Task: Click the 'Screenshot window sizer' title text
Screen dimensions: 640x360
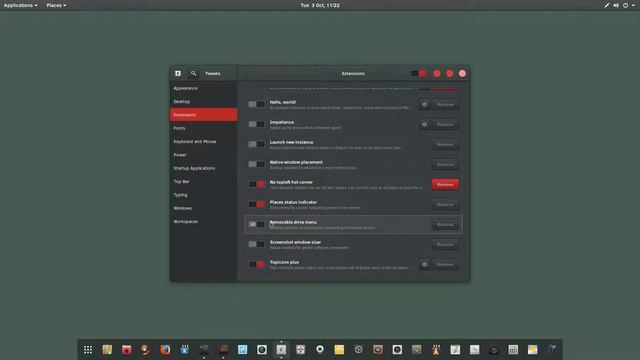Action: coord(295,242)
